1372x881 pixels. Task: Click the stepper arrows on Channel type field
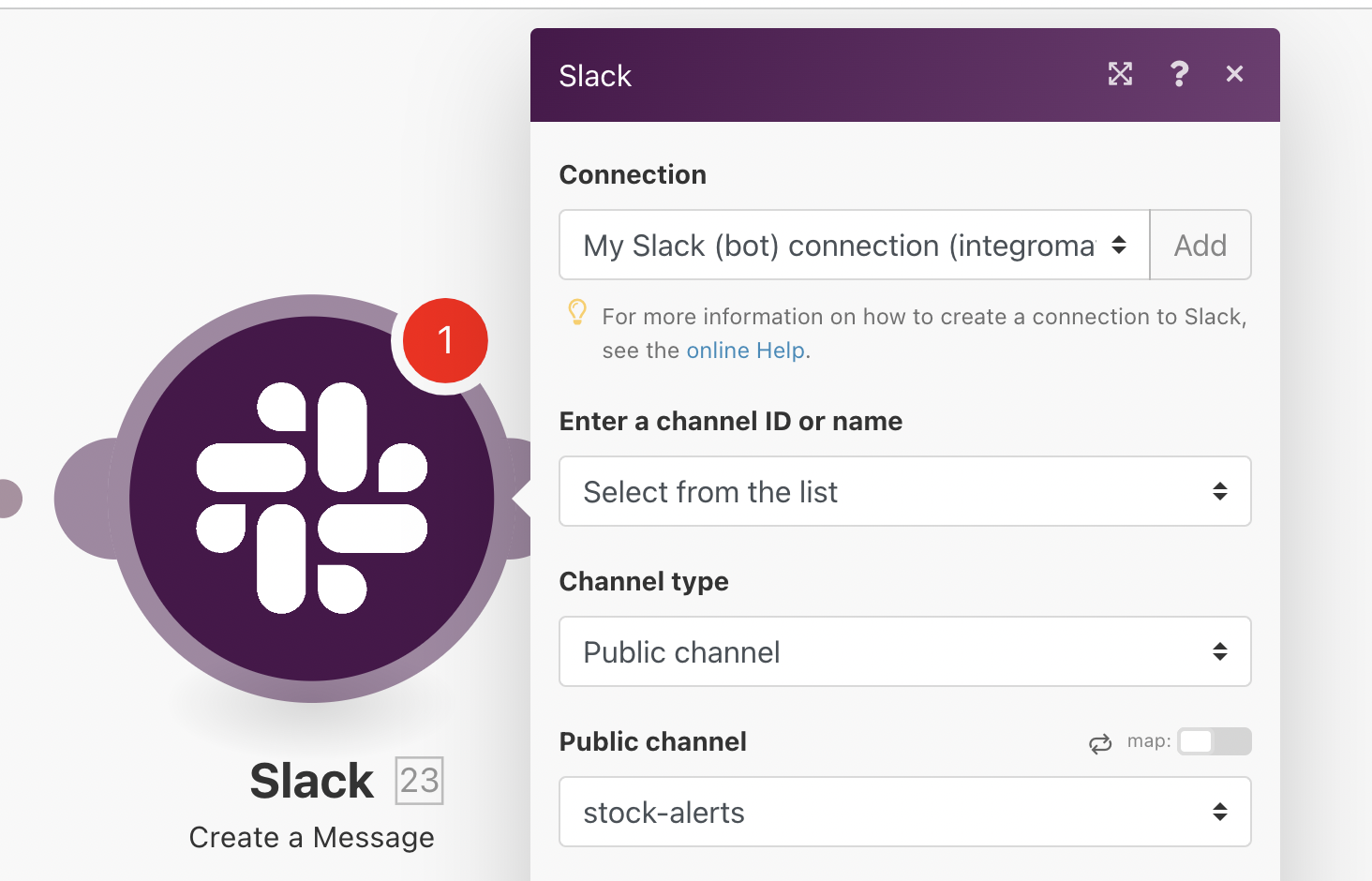click(x=1219, y=651)
